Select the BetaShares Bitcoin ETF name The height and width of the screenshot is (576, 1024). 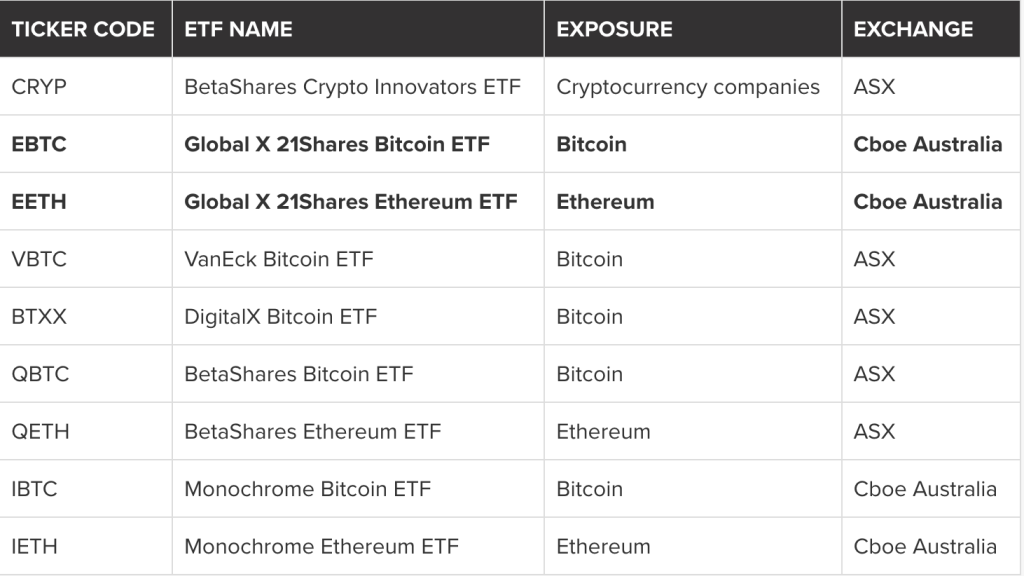point(298,374)
